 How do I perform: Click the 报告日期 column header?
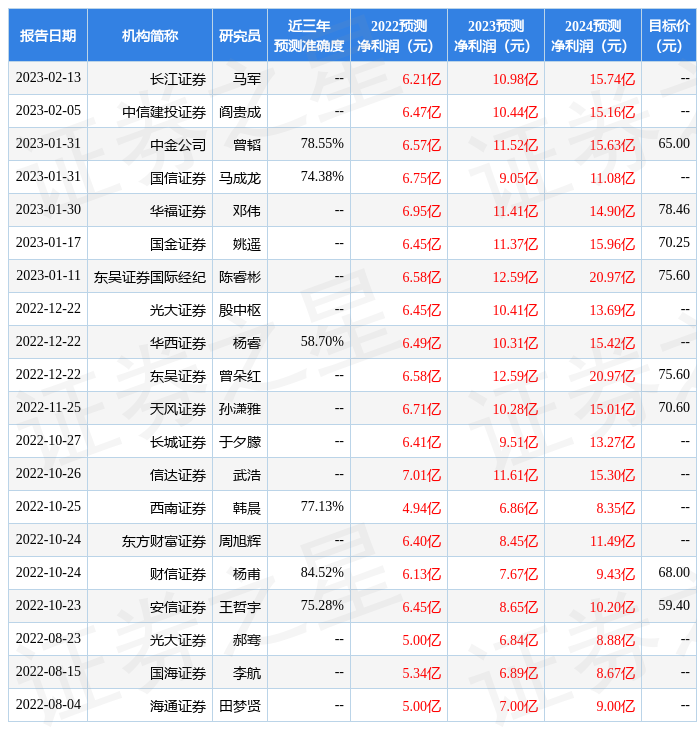coord(48,36)
